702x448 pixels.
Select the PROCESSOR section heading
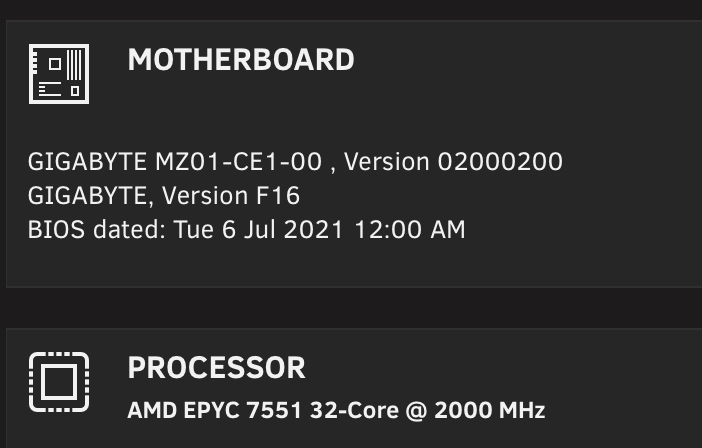click(216, 368)
